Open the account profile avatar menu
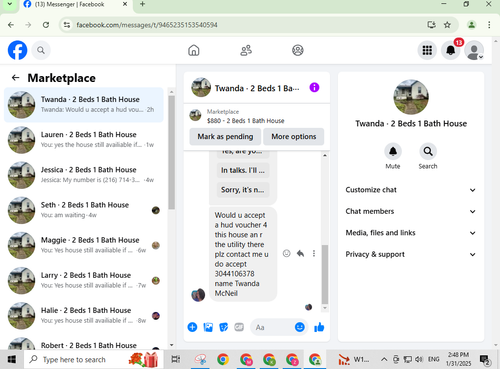 [474, 50]
